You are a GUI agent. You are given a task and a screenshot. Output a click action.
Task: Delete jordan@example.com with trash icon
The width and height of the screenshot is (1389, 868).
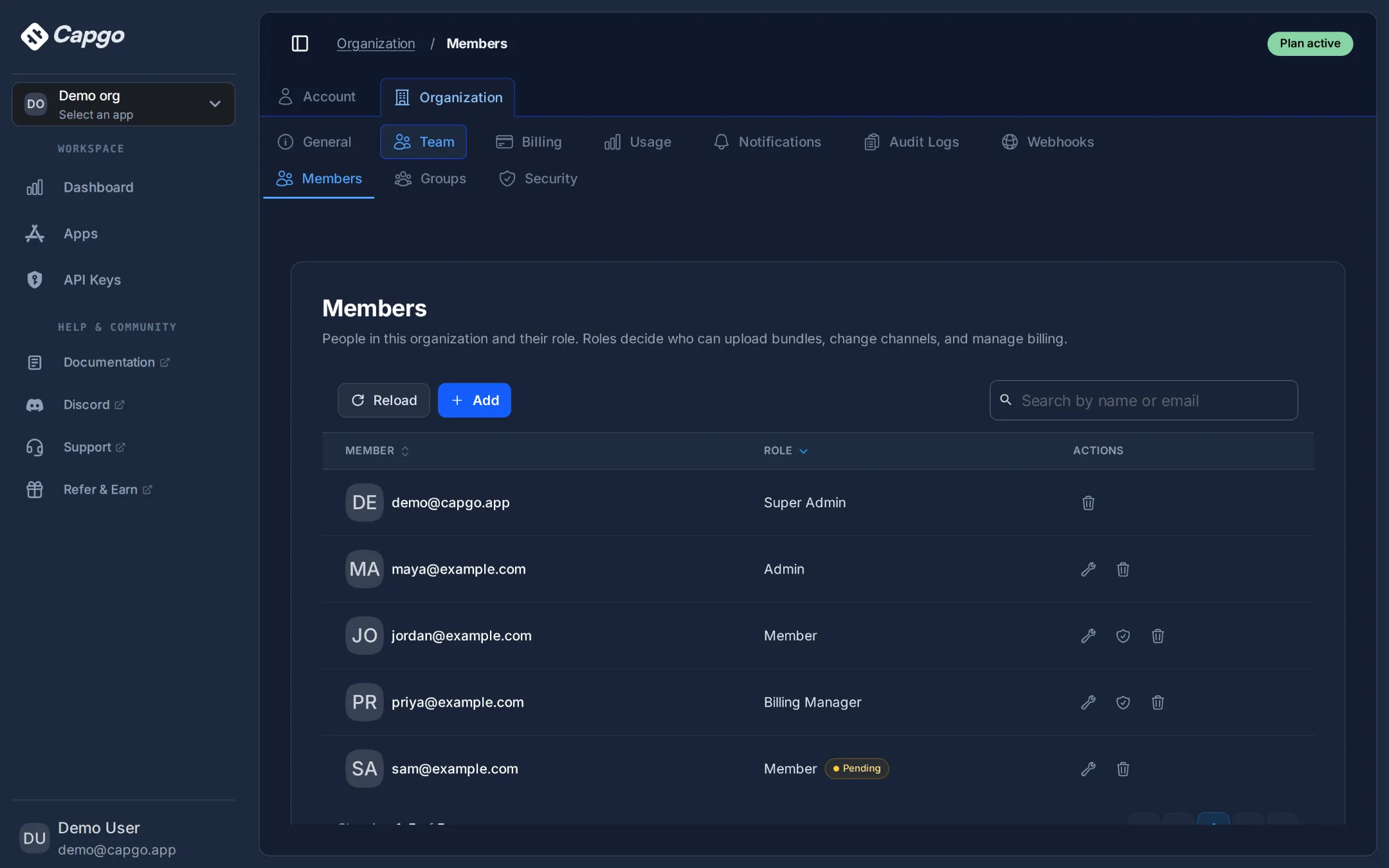(1157, 636)
